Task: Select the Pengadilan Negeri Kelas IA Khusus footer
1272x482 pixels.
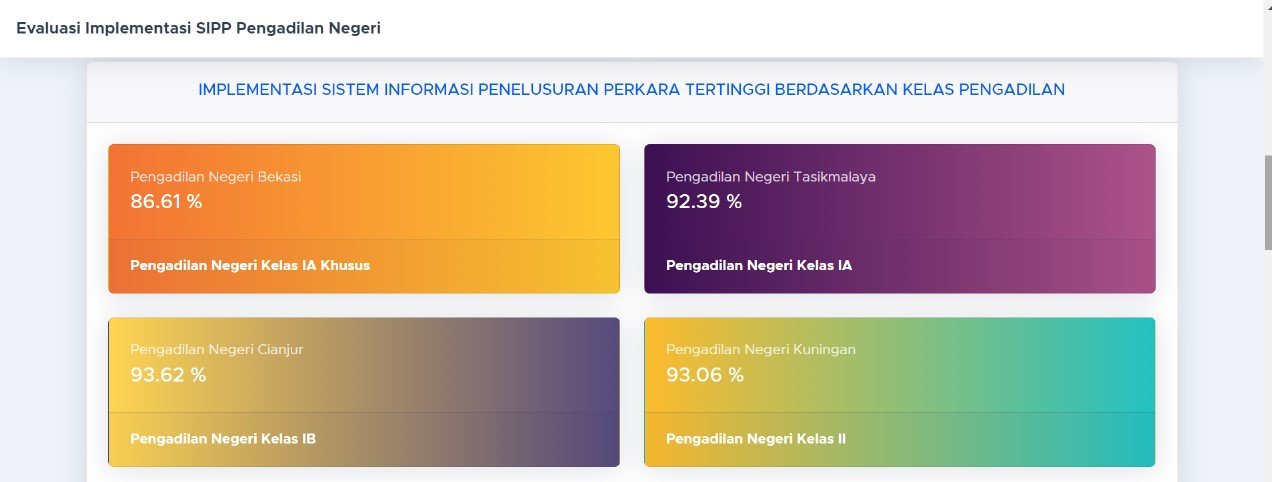Action: point(250,266)
